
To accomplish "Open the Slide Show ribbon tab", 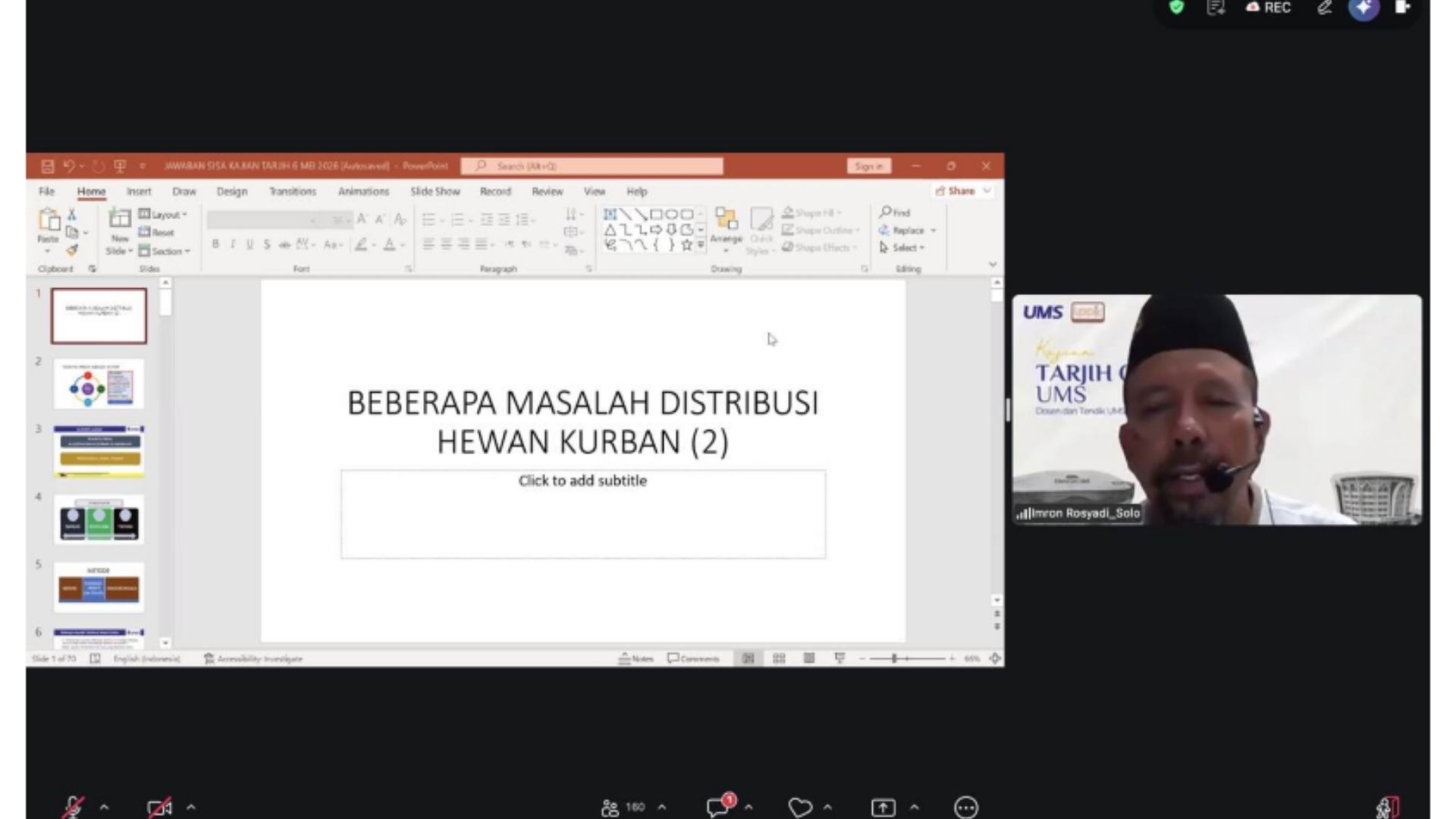I will [435, 191].
